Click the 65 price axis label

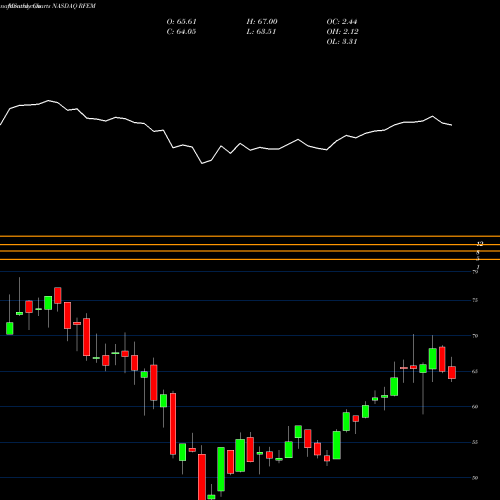[x=475, y=371]
